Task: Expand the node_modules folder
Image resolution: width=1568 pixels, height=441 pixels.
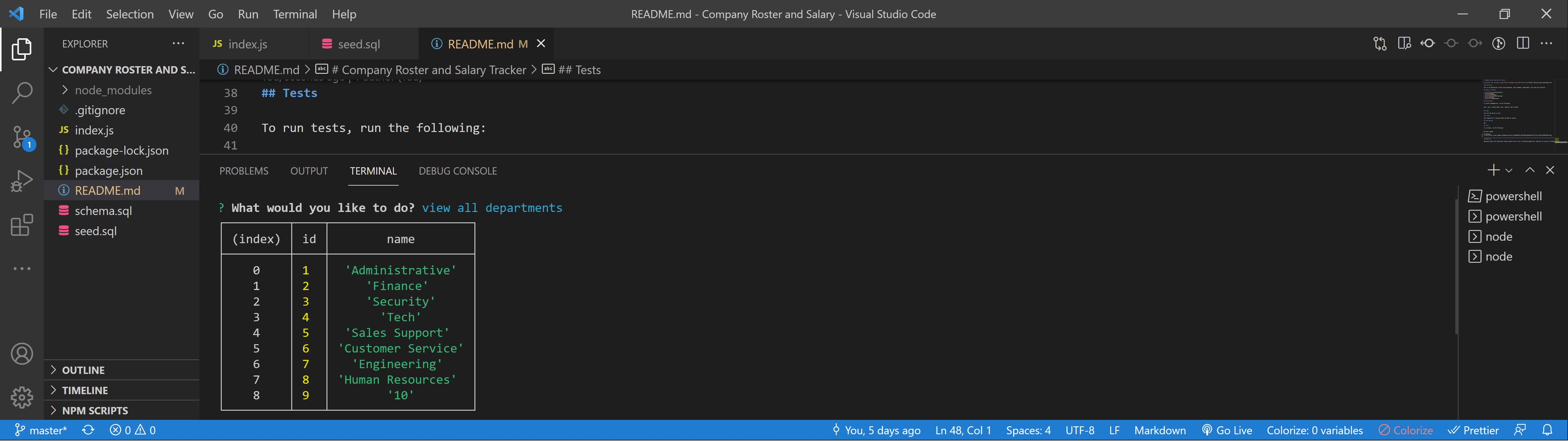Action: pos(113,90)
